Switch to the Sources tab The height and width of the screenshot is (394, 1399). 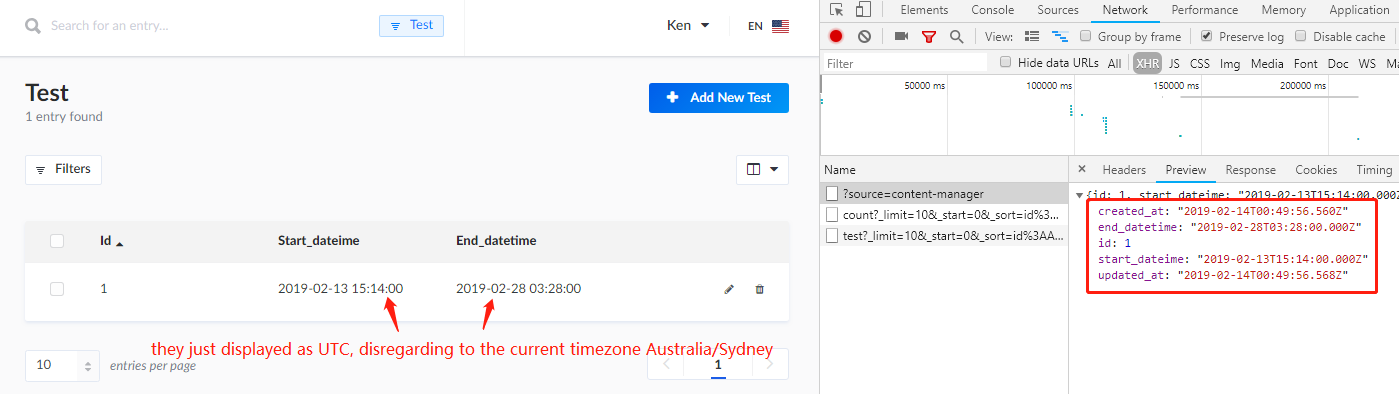tap(1057, 10)
